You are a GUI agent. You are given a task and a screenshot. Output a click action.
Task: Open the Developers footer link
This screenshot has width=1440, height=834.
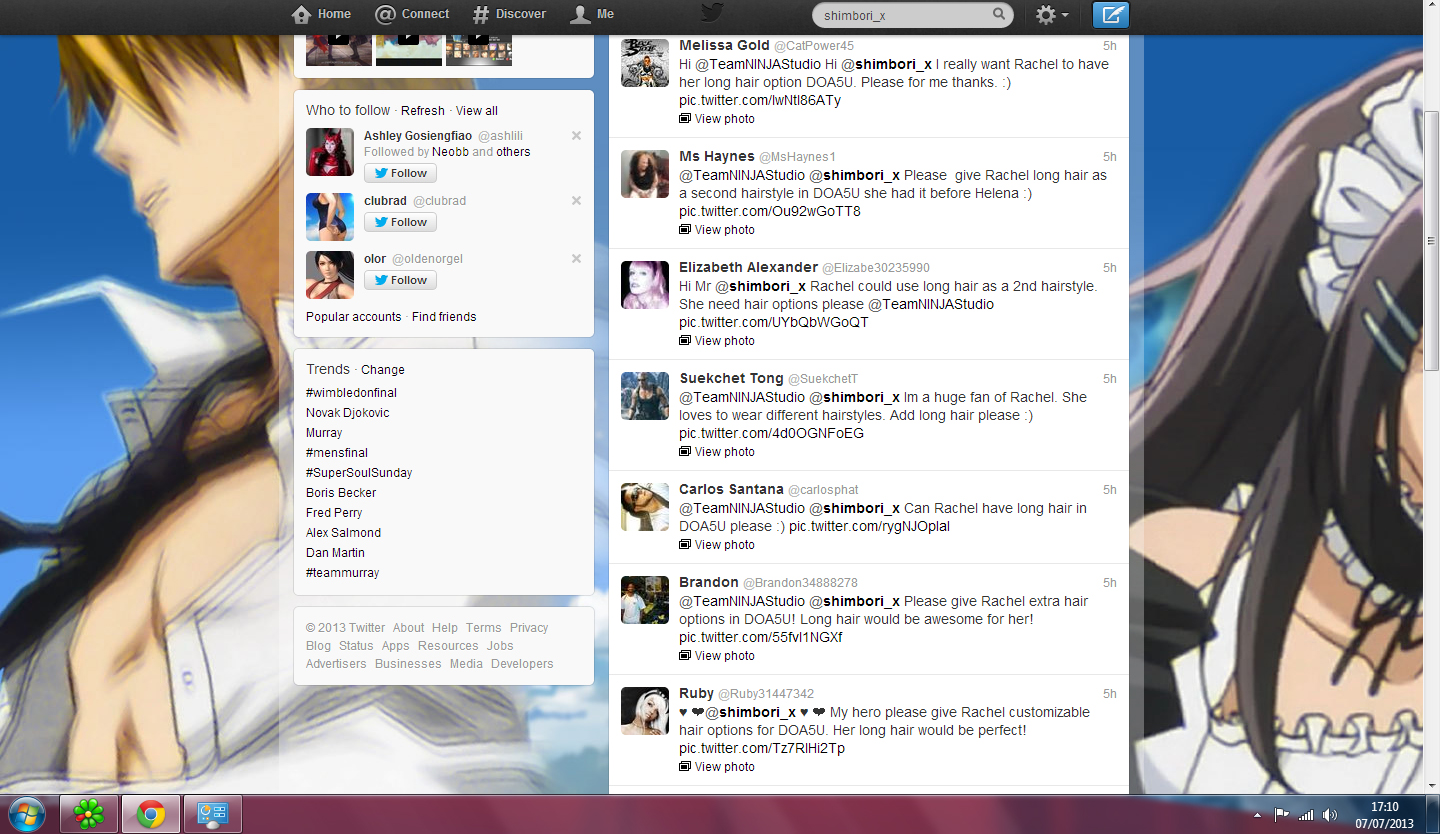(x=522, y=664)
